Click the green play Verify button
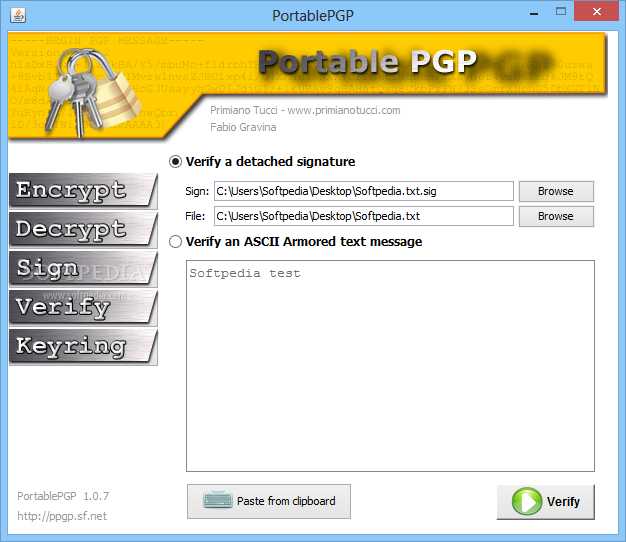Screen dimensions: 626x542 545,502
